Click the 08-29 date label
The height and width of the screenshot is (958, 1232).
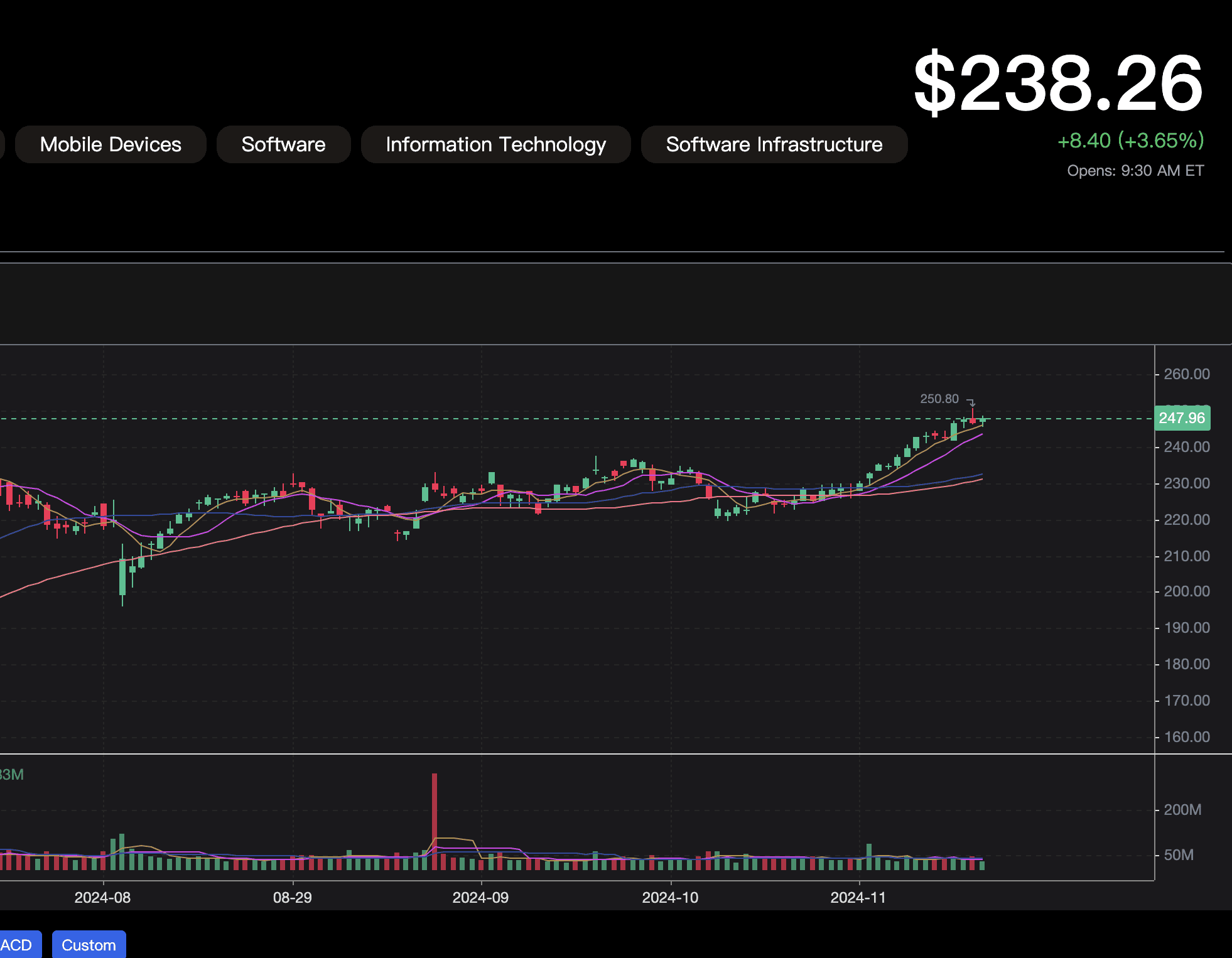pos(292,898)
